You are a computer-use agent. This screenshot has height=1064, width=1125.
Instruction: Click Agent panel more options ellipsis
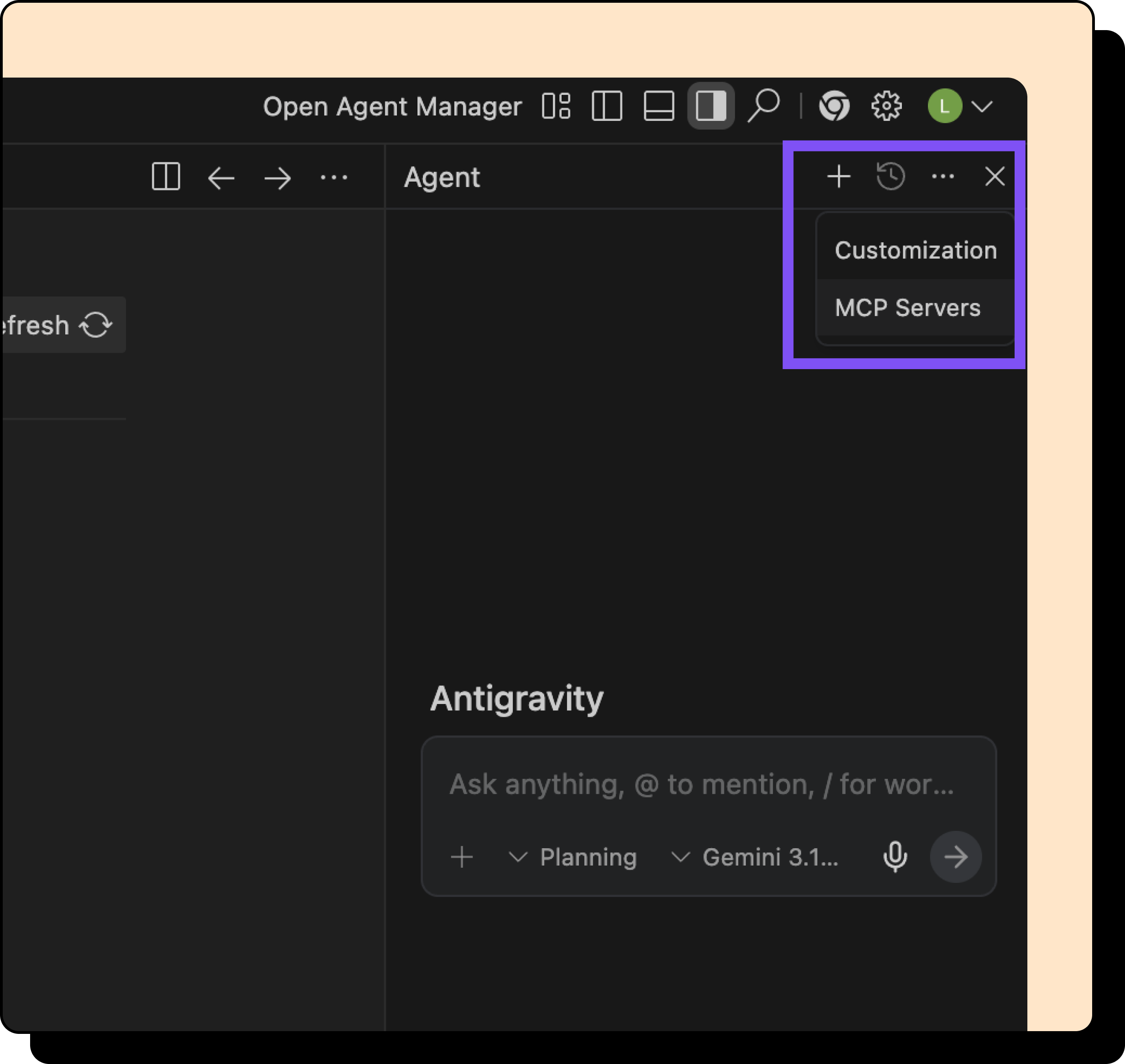(x=943, y=177)
